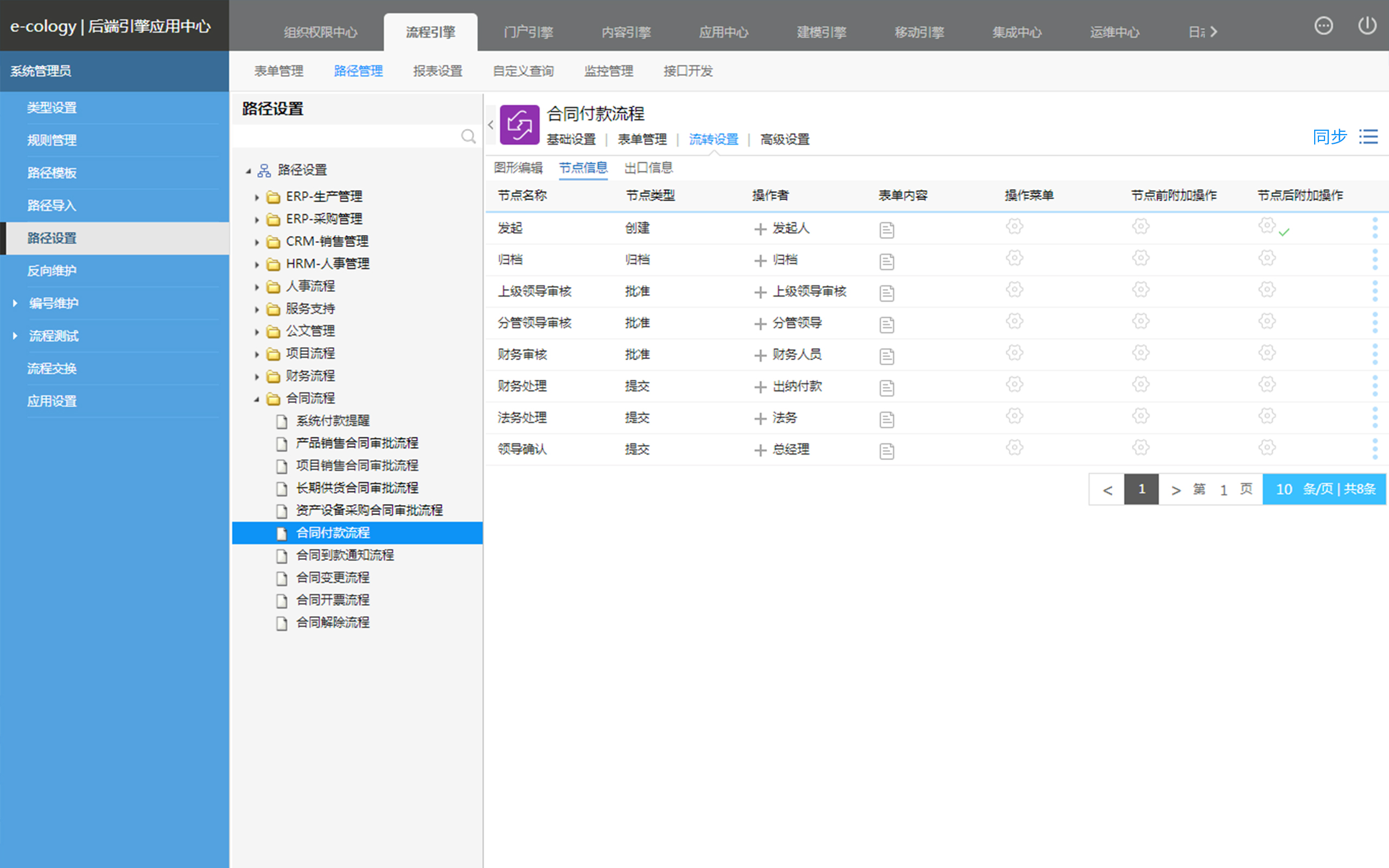The height and width of the screenshot is (868, 1389).
Task: Click the power/logout icon at top right
Action: [x=1367, y=26]
